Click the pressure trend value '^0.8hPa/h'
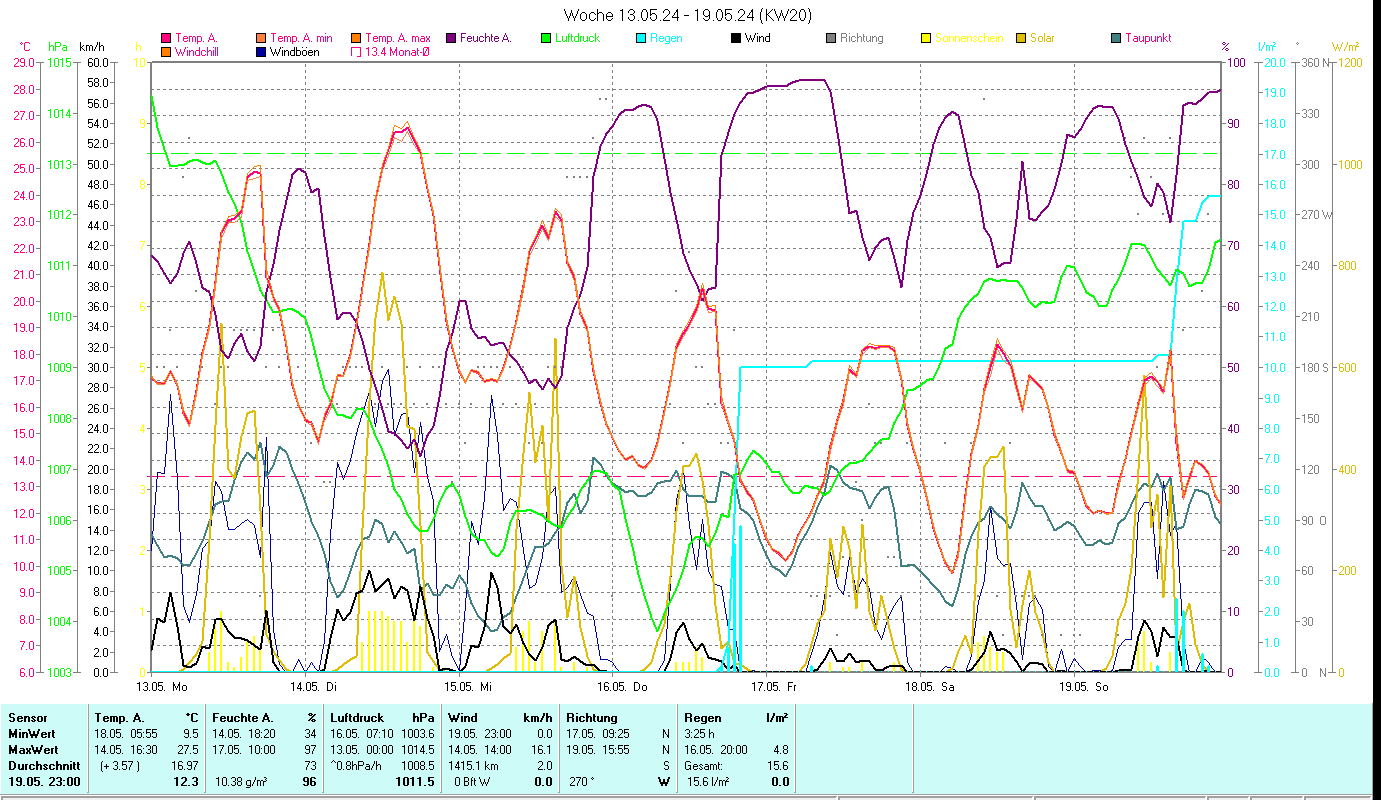The image size is (1381, 800). [358, 766]
